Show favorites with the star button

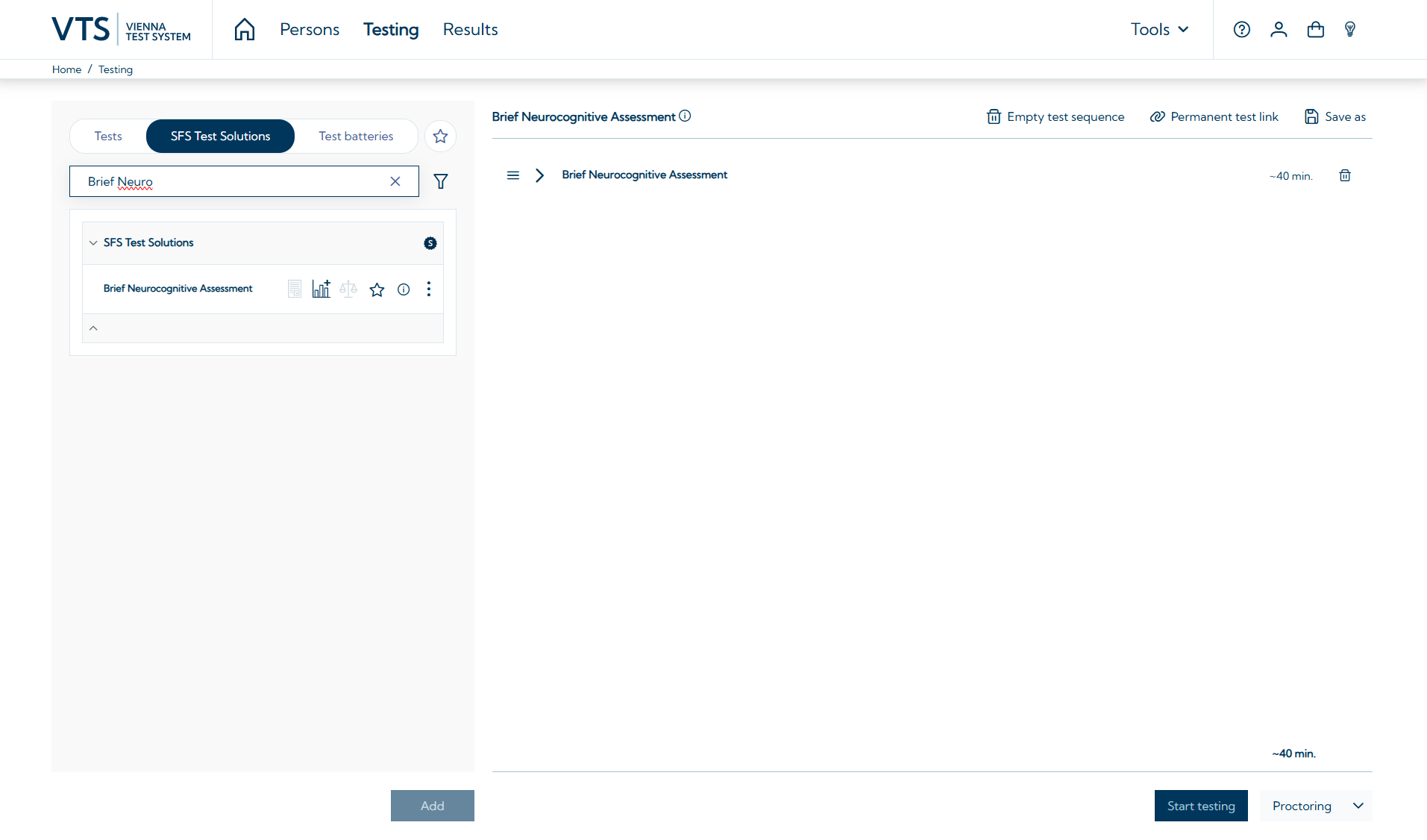(441, 137)
